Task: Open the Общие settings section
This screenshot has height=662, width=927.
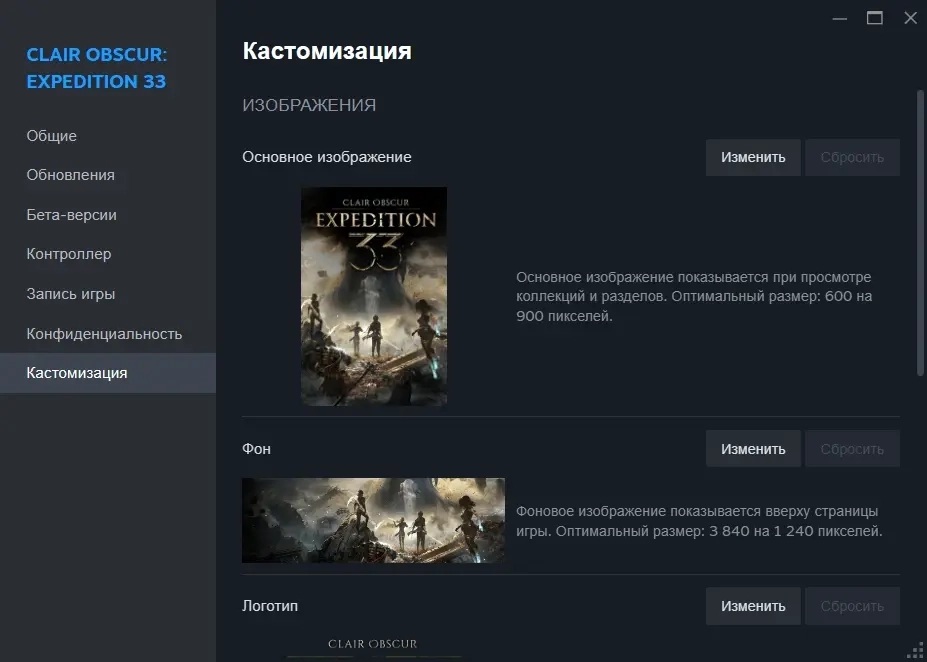Action: tap(51, 136)
